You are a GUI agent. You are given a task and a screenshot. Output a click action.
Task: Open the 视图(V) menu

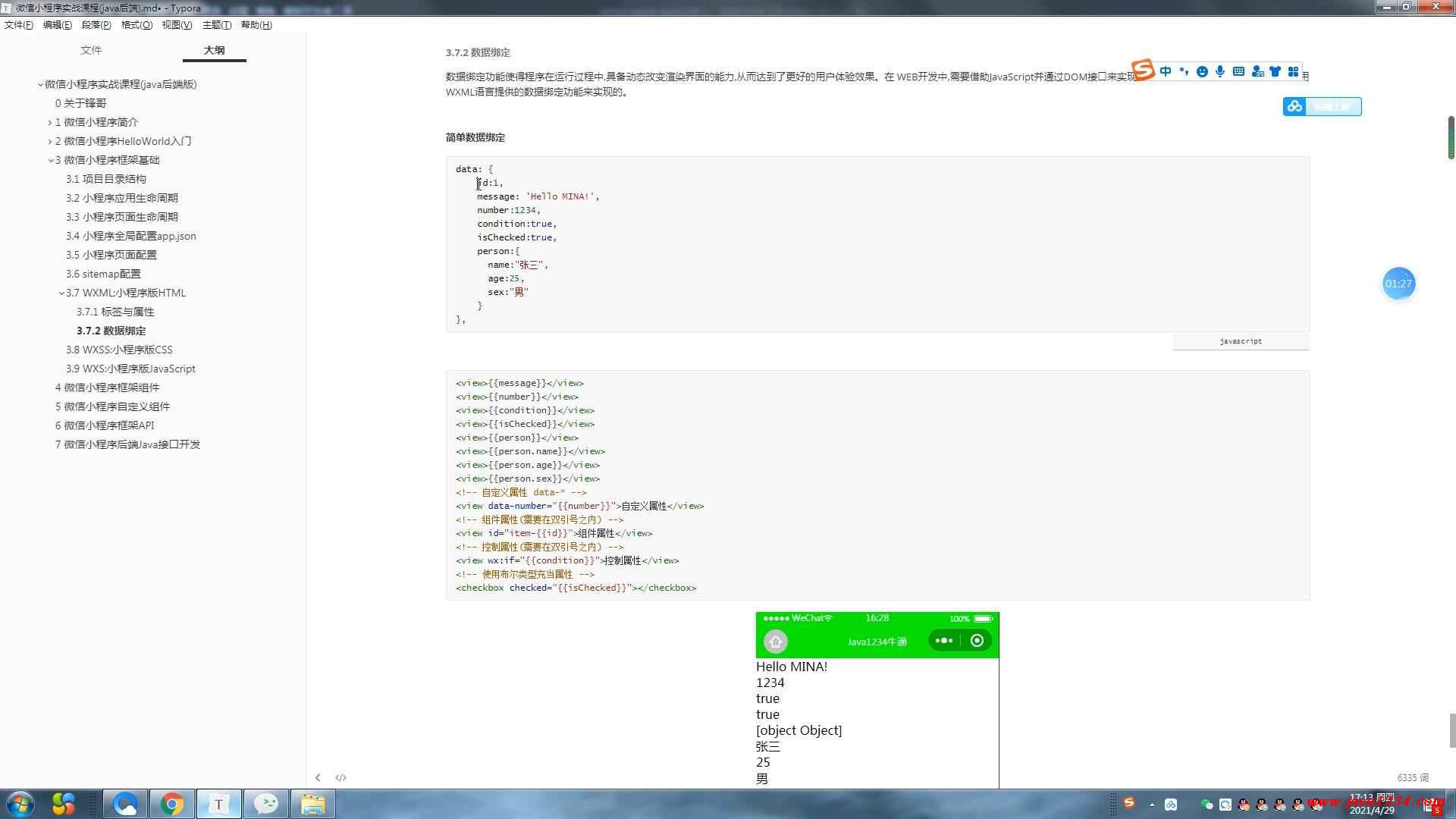pos(177,25)
